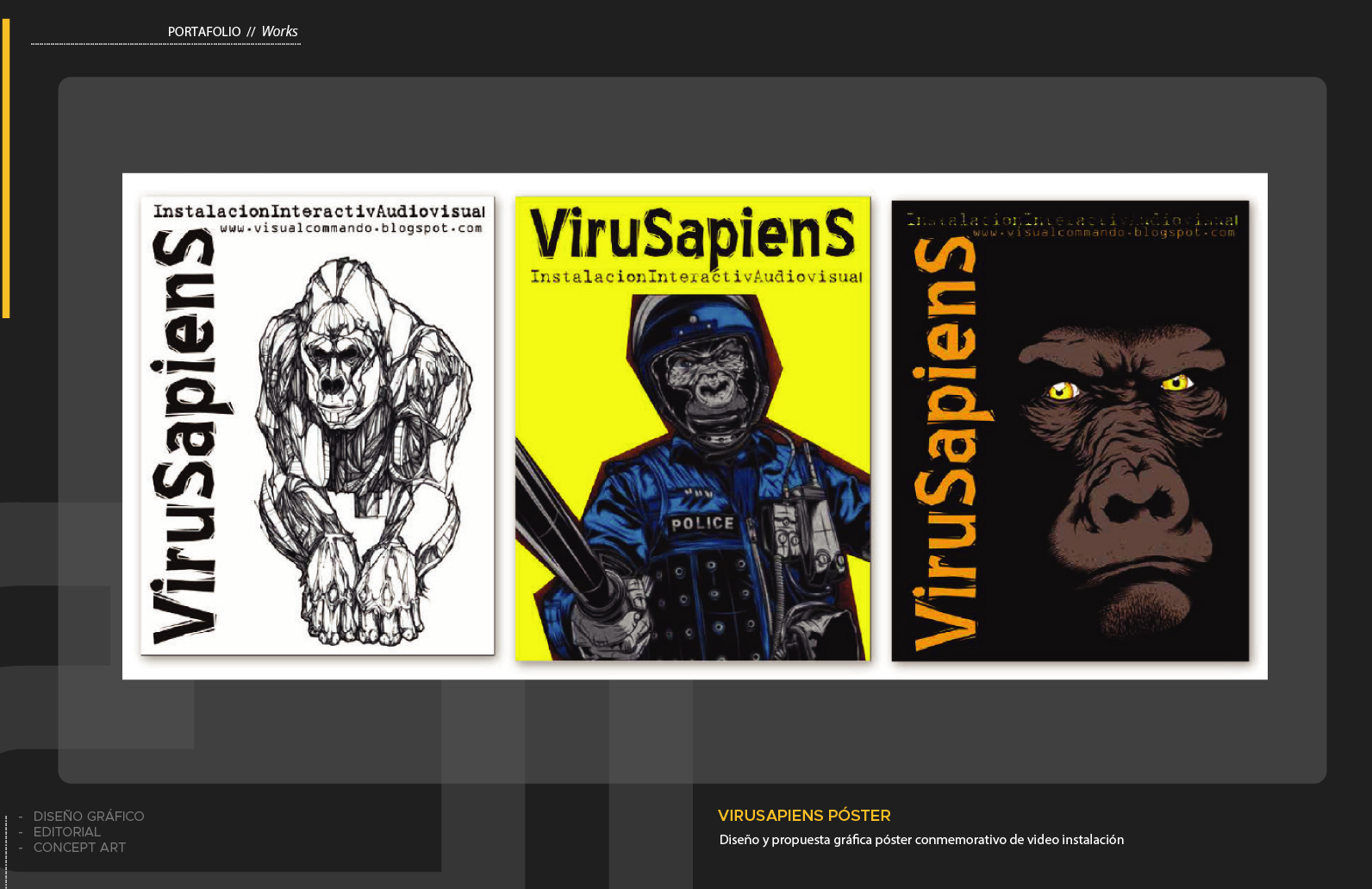1372x889 pixels.
Task: Select EDITORIAL category
Action: click(x=67, y=832)
